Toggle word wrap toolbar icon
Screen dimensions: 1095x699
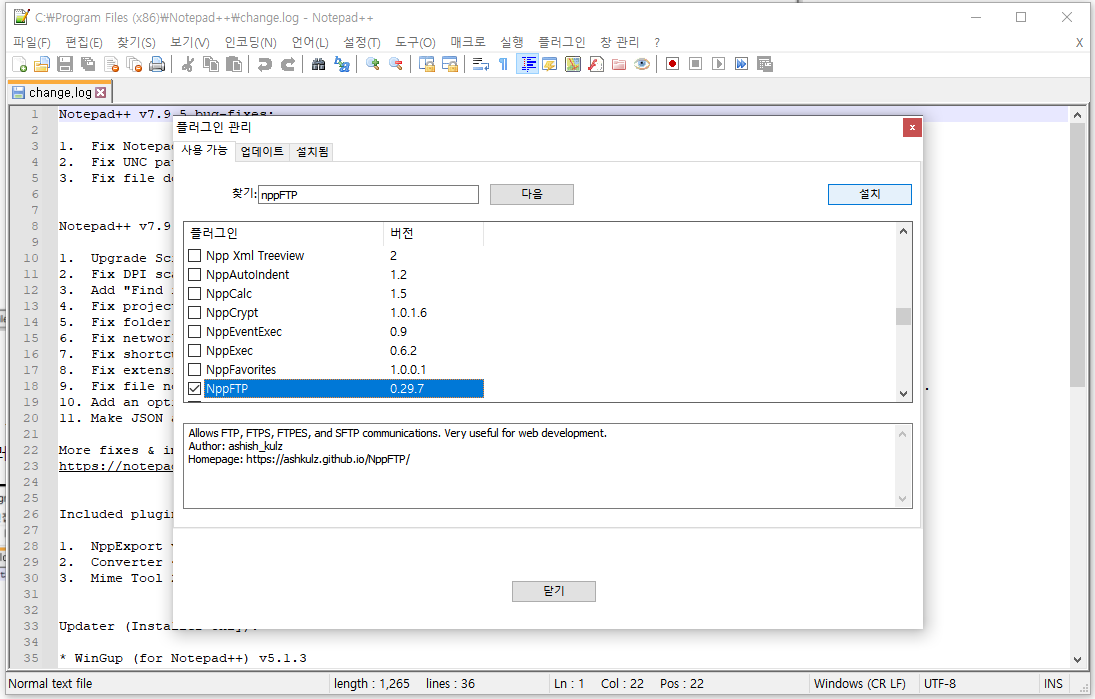(480, 64)
